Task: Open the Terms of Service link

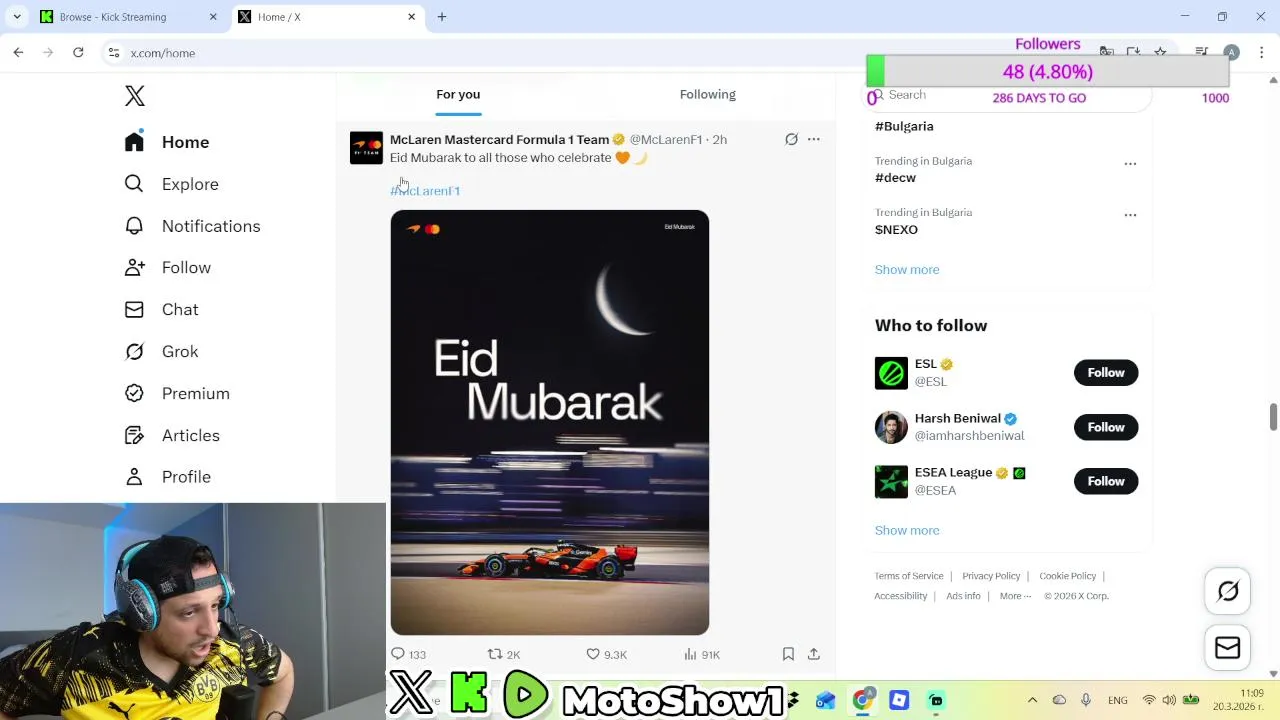Action: tap(909, 576)
